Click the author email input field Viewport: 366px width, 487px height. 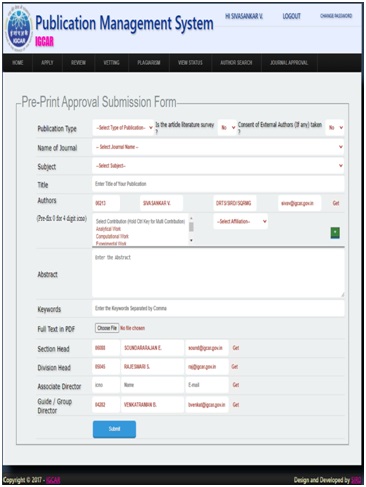point(300,203)
